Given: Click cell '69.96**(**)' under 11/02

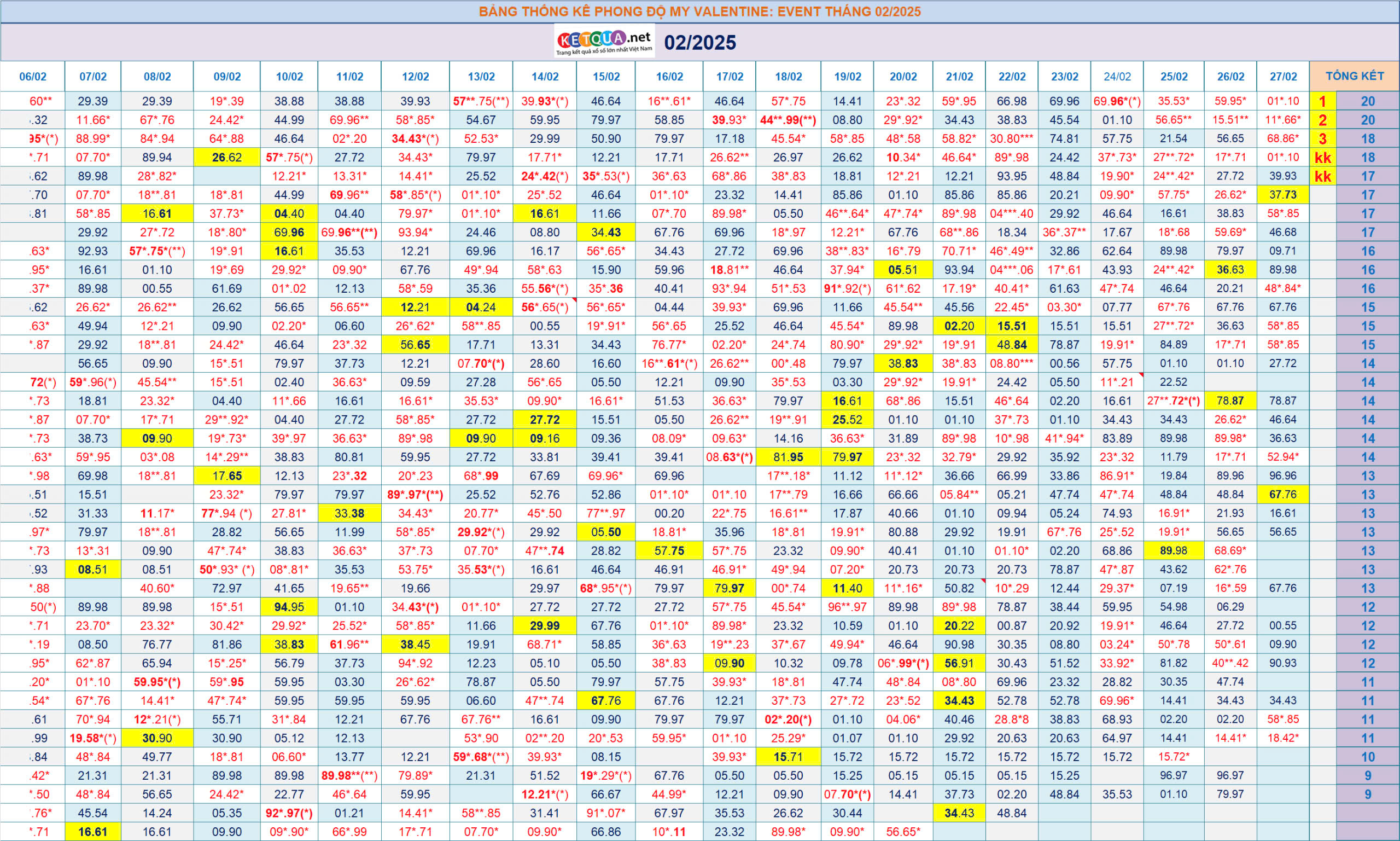Looking at the screenshot, I should click(349, 233).
